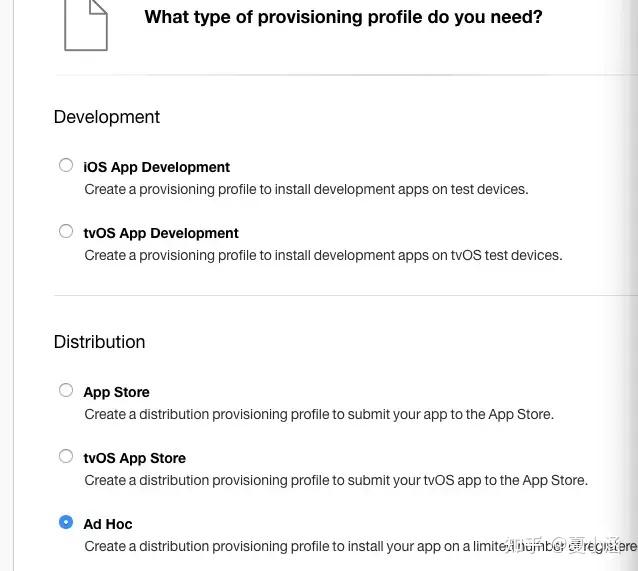Screen dimensions: 638x571
Task: Click the Development section heading
Action: pyautogui.click(x=106, y=117)
